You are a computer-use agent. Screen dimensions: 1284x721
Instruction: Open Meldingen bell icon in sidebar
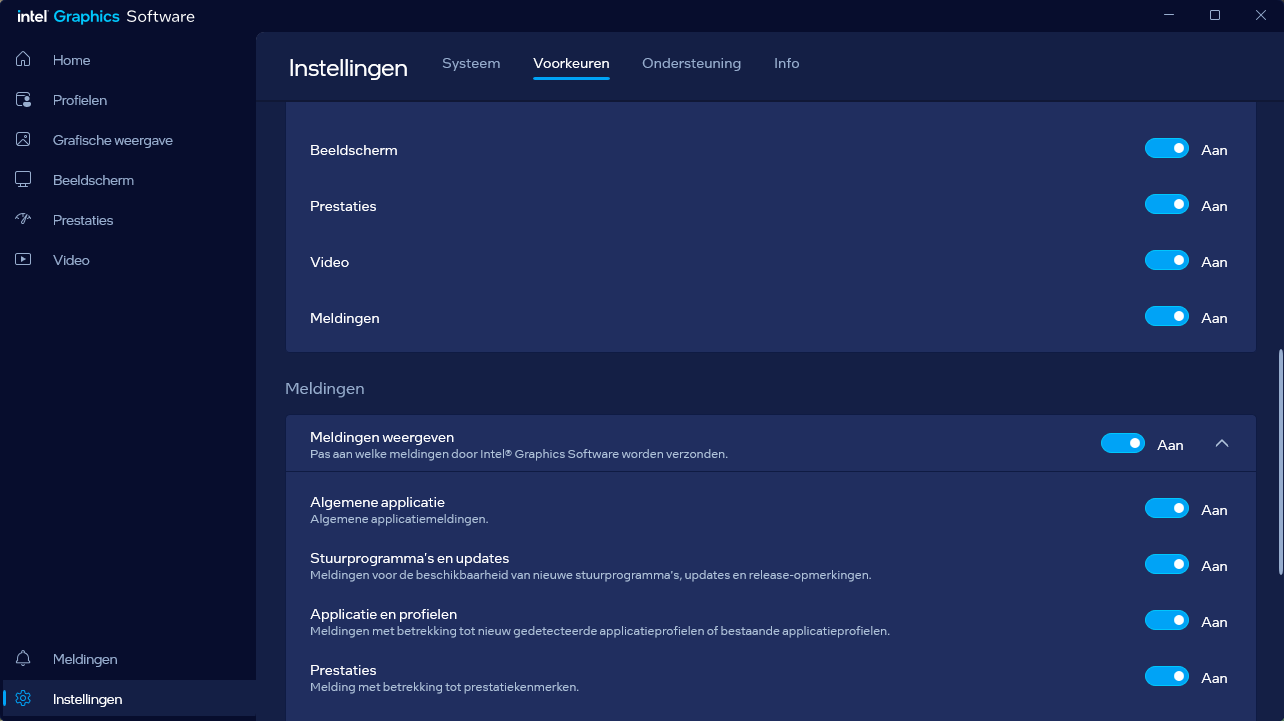[23, 659]
